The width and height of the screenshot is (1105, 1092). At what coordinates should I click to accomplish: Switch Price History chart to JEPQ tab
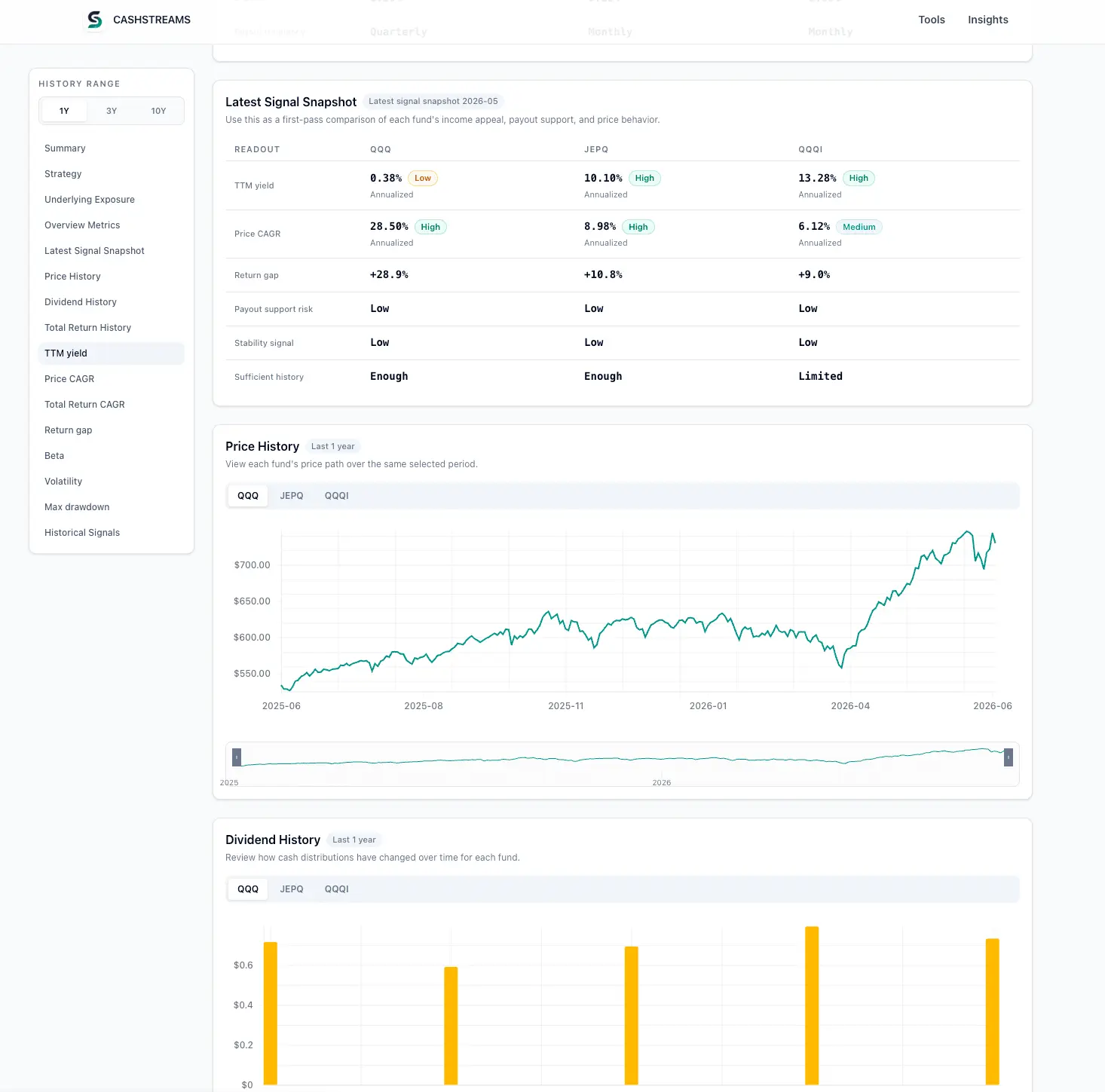coord(292,496)
